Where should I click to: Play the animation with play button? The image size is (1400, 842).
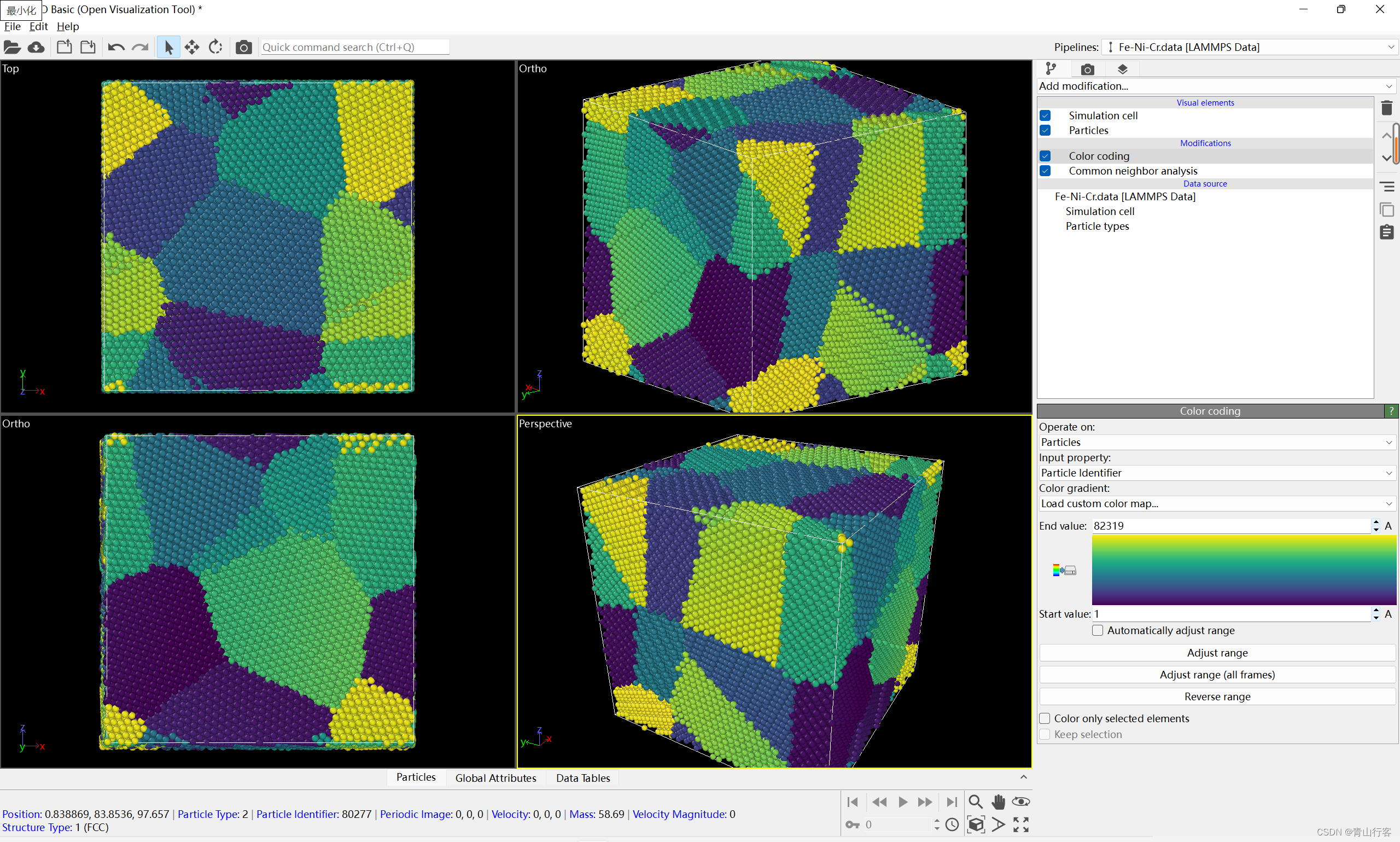point(903,801)
